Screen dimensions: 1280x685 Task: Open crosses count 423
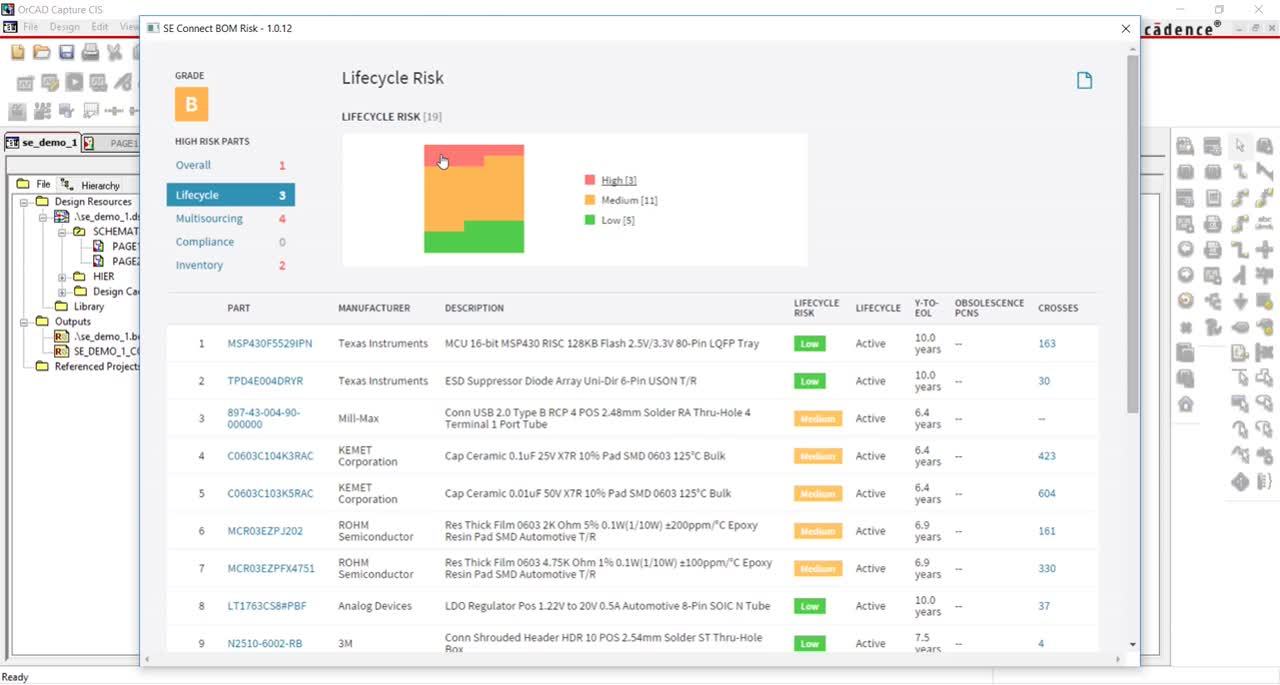point(1047,456)
